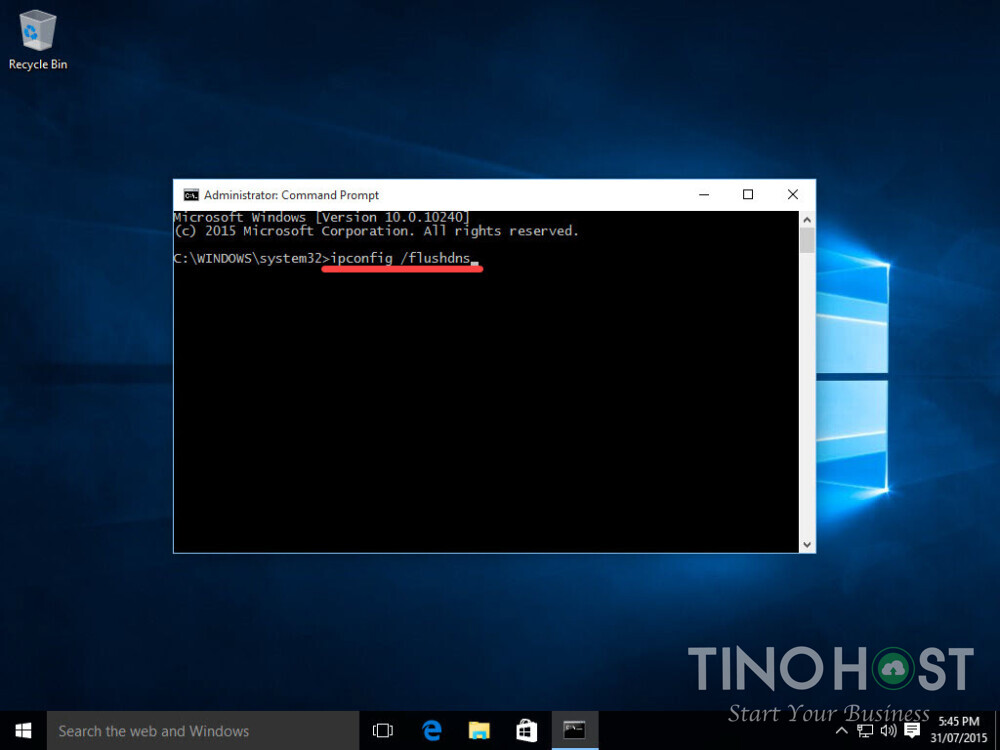Open the Store app from the taskbar
The image size is (1000, 750).
tap(527, 731)
